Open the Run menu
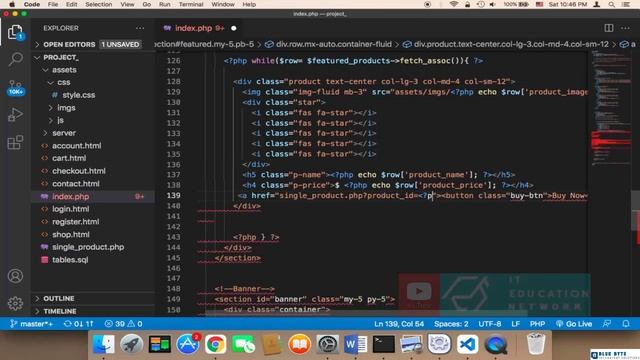Viewport: 640px width, 360px height. 164,4
